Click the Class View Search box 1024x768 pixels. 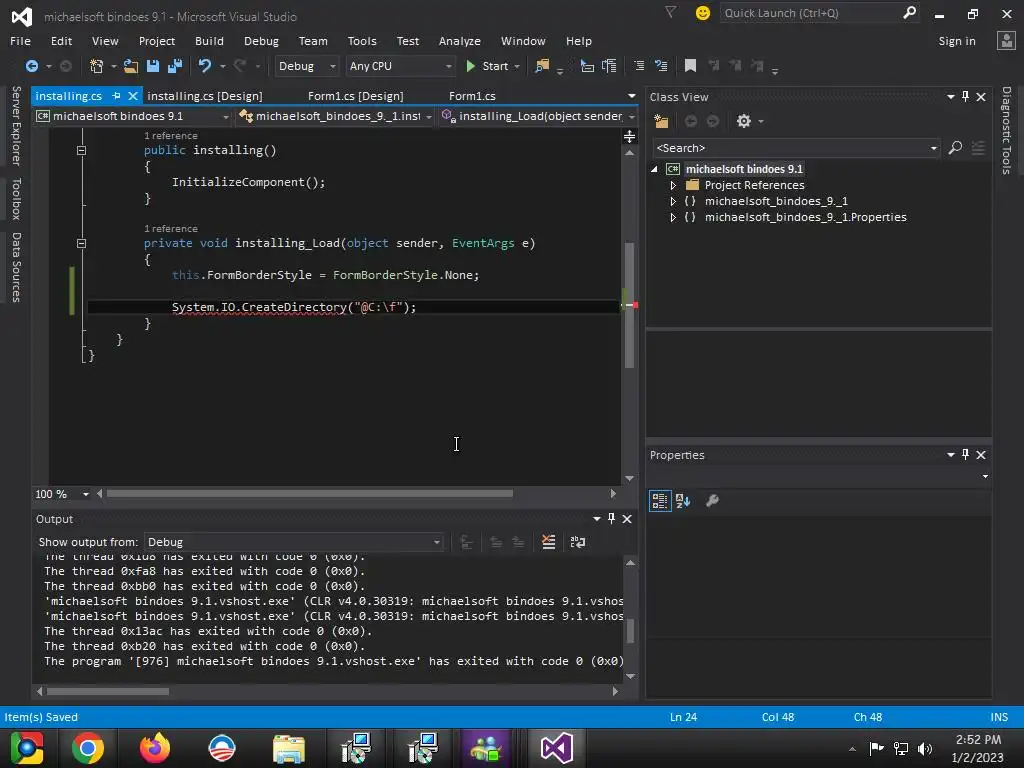[x=796, y=148]
